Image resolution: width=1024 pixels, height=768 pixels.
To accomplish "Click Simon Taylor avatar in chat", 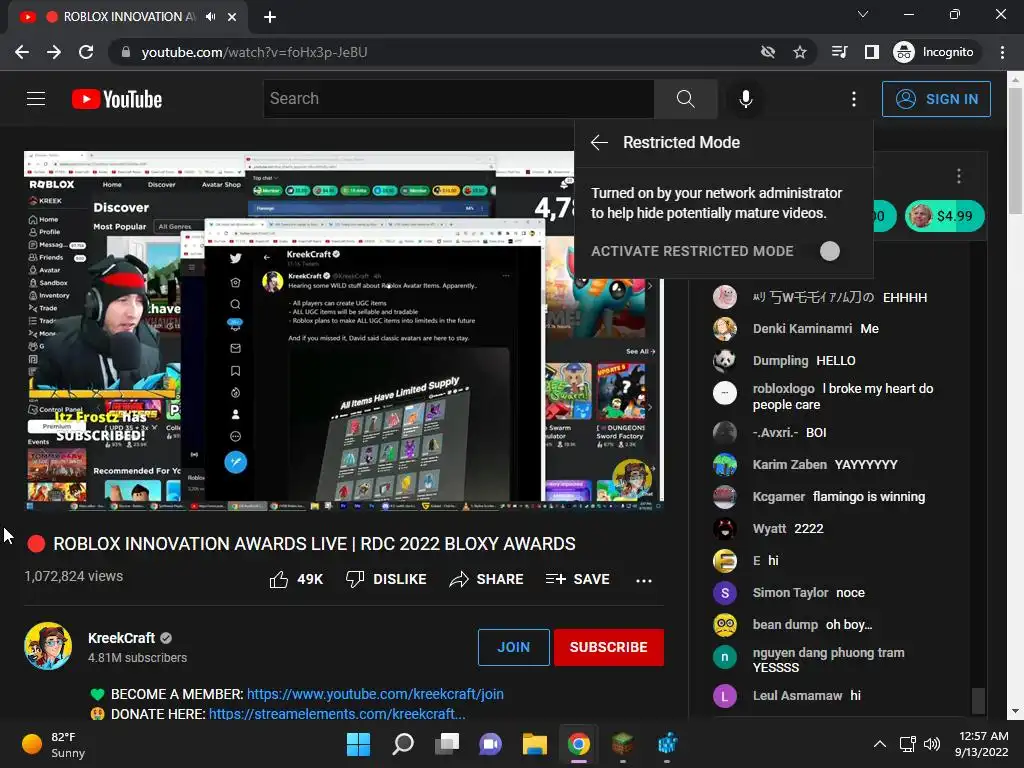I will point(724,593).
